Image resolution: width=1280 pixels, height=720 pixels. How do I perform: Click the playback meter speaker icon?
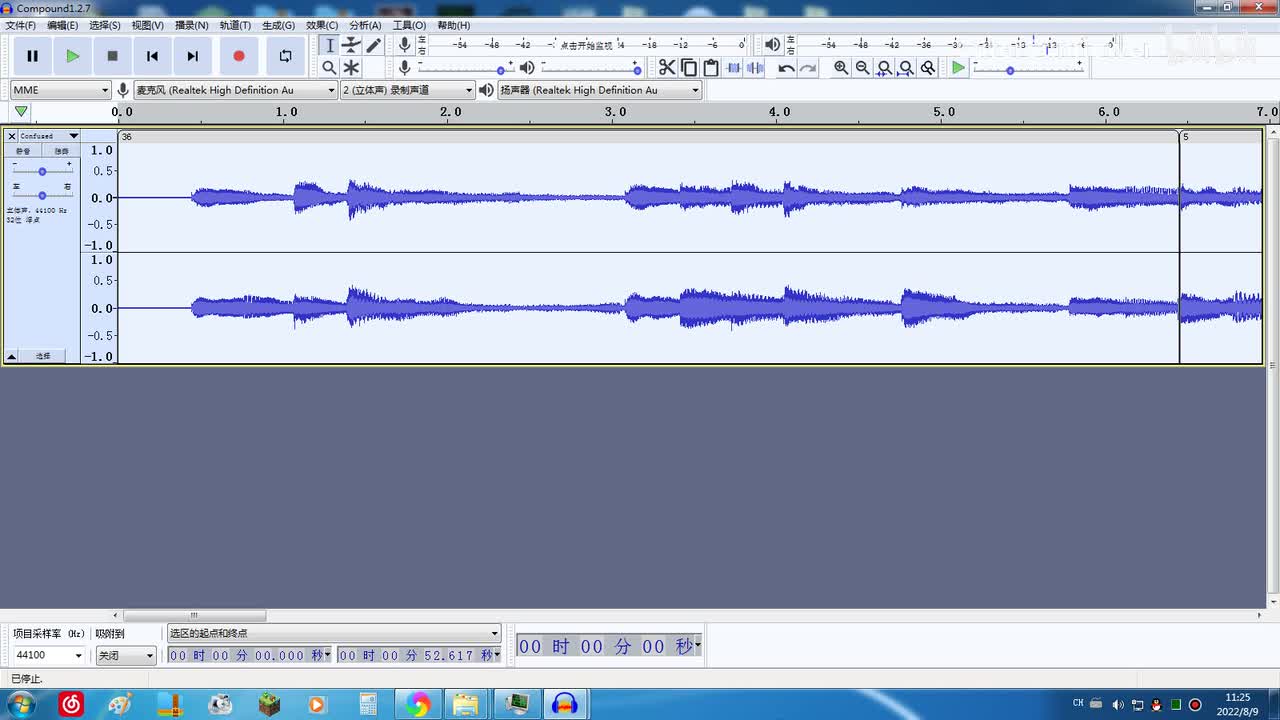click(x=772, y=44)
